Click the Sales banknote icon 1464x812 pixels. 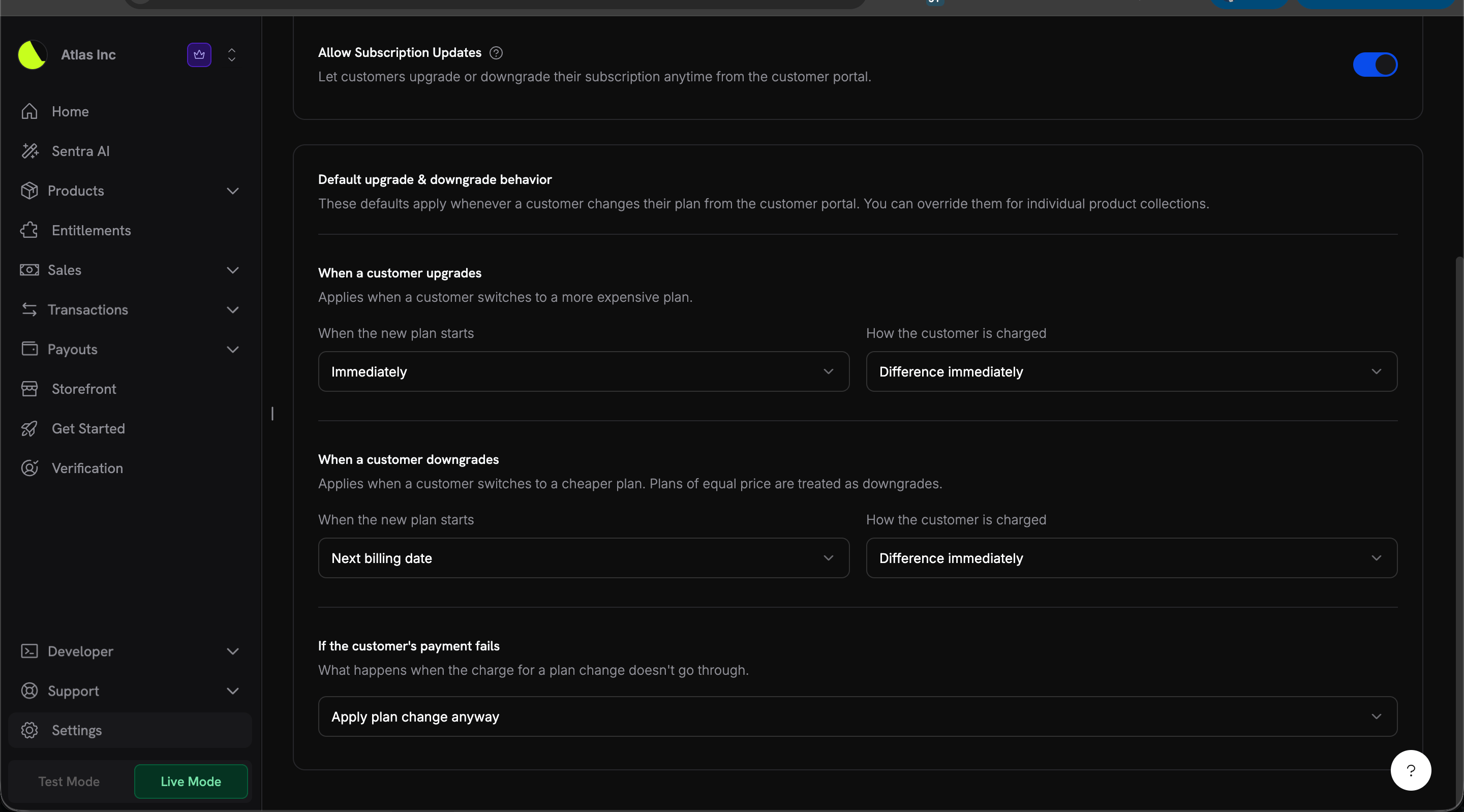point(29,270)
